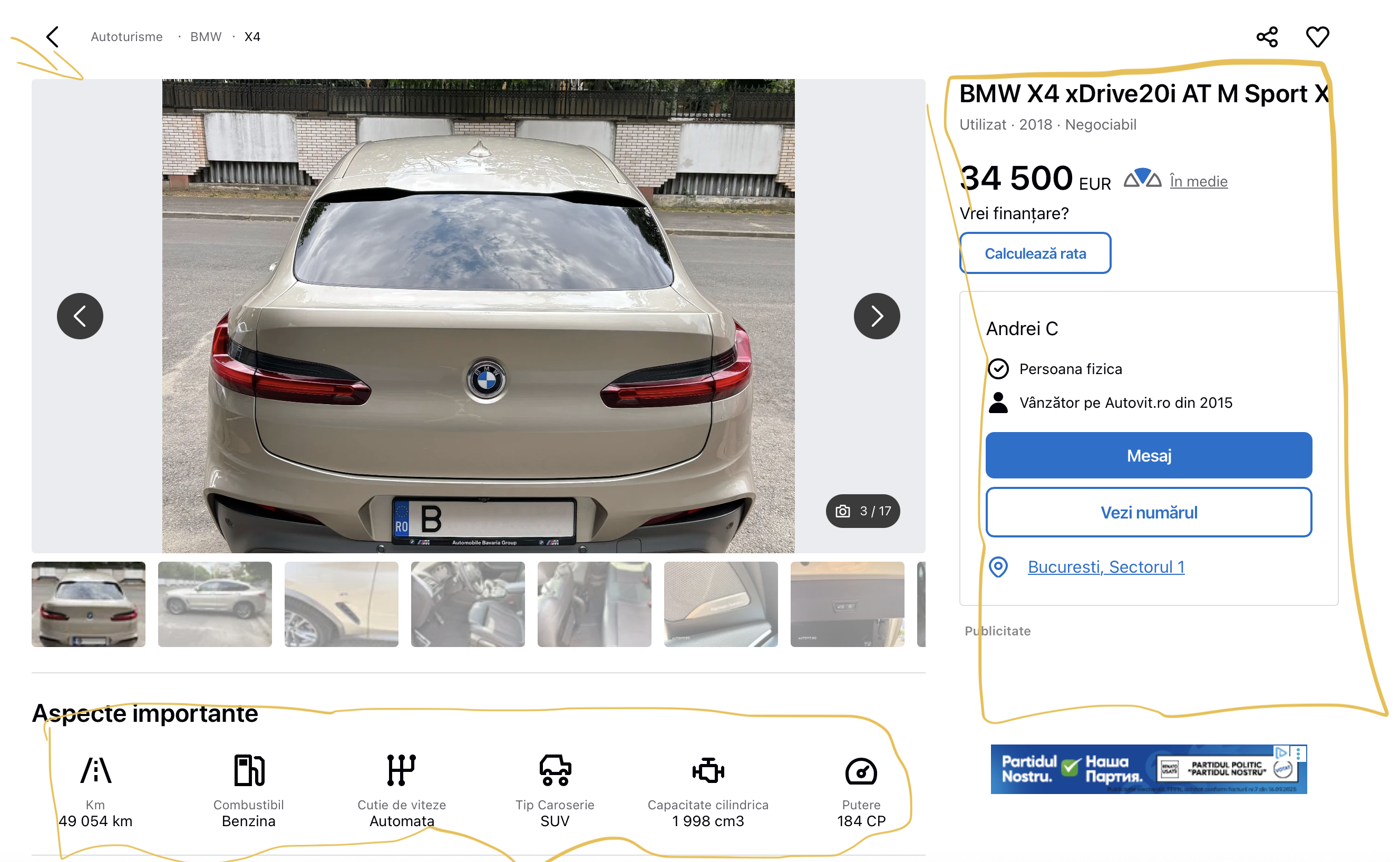1400x862 pixels.
Task: Click the Km road icon
Action: click(95, 770)
